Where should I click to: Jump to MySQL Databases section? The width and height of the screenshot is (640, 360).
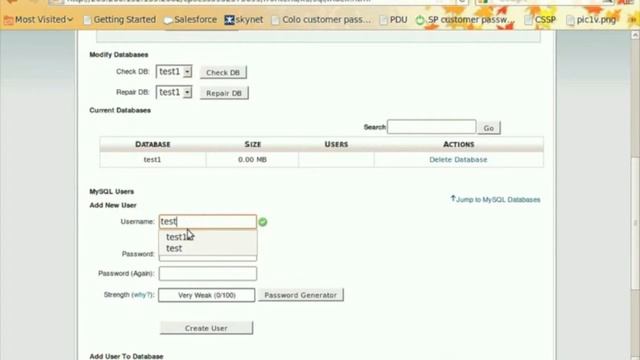point(495,199)
